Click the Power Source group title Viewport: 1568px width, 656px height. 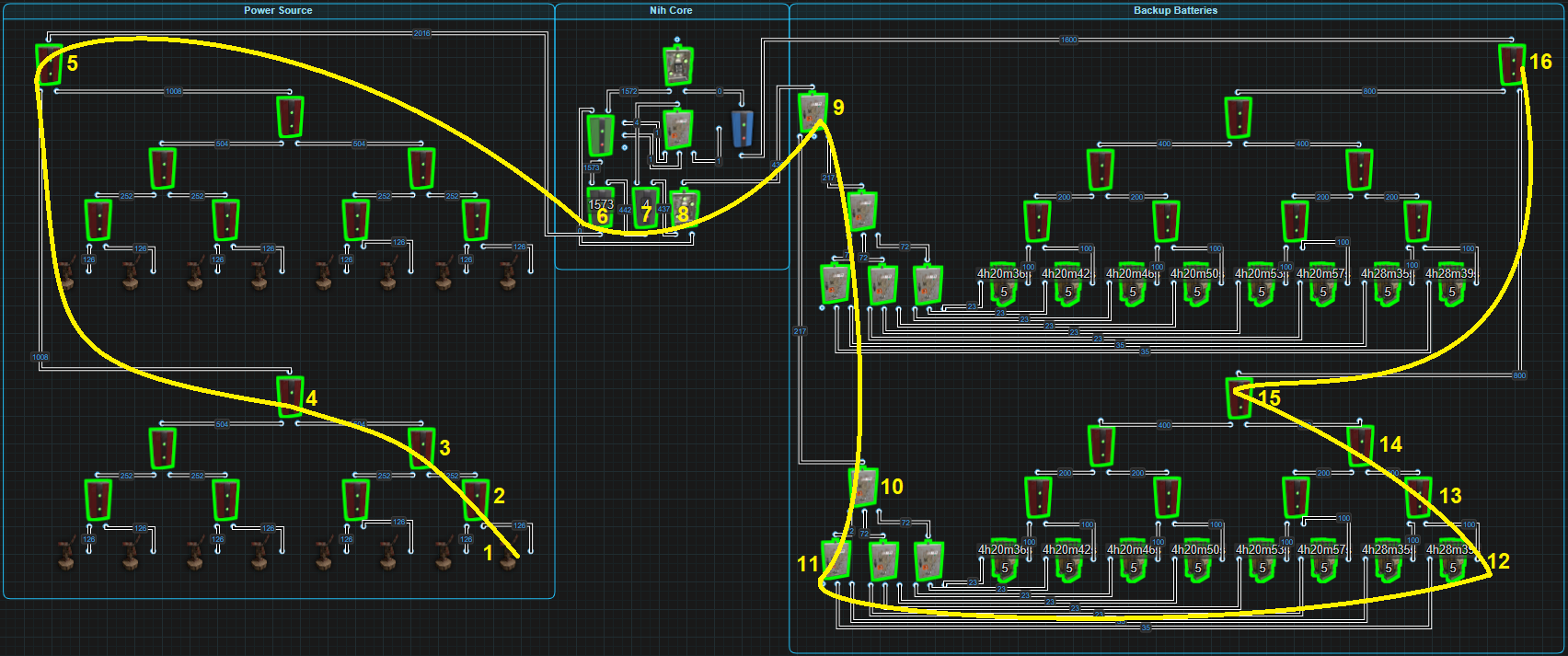click(x=278, y=10)
